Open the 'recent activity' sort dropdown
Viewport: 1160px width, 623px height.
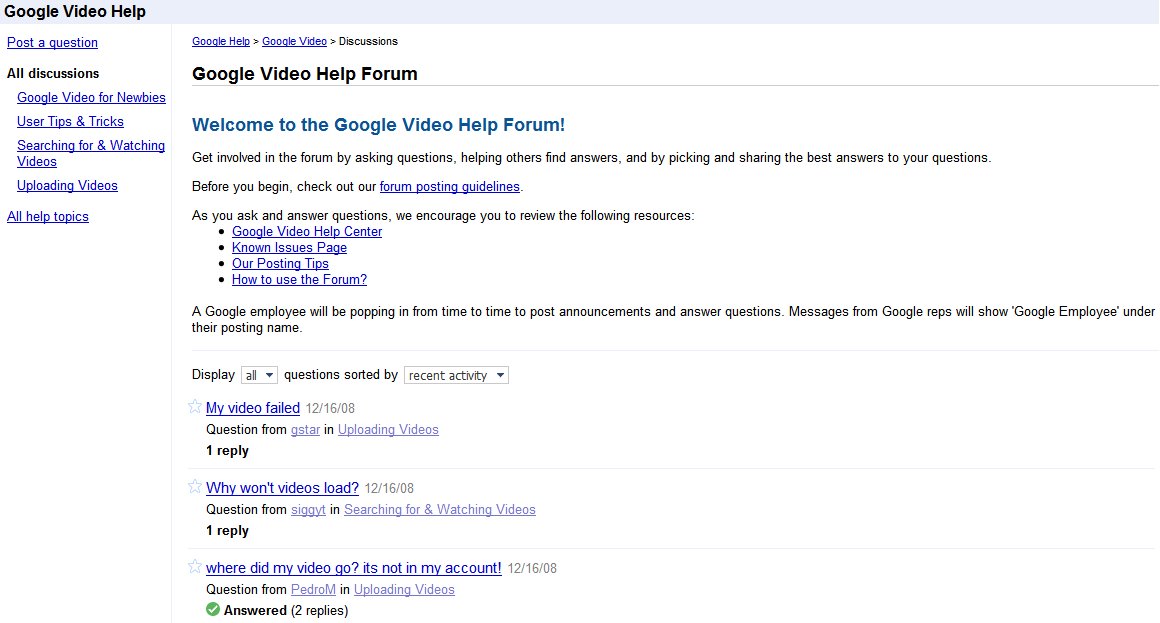pos(456,376)
